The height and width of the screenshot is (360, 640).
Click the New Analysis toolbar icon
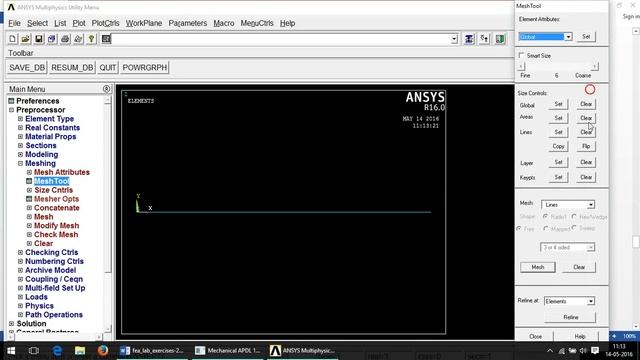pos(12,39)
